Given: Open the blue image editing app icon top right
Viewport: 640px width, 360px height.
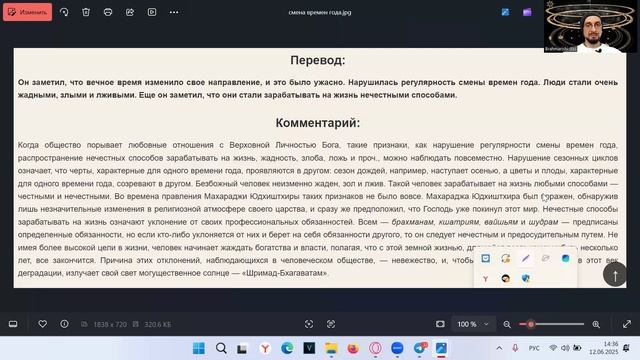Looking at the screenshot, I should tap(505, 12).
